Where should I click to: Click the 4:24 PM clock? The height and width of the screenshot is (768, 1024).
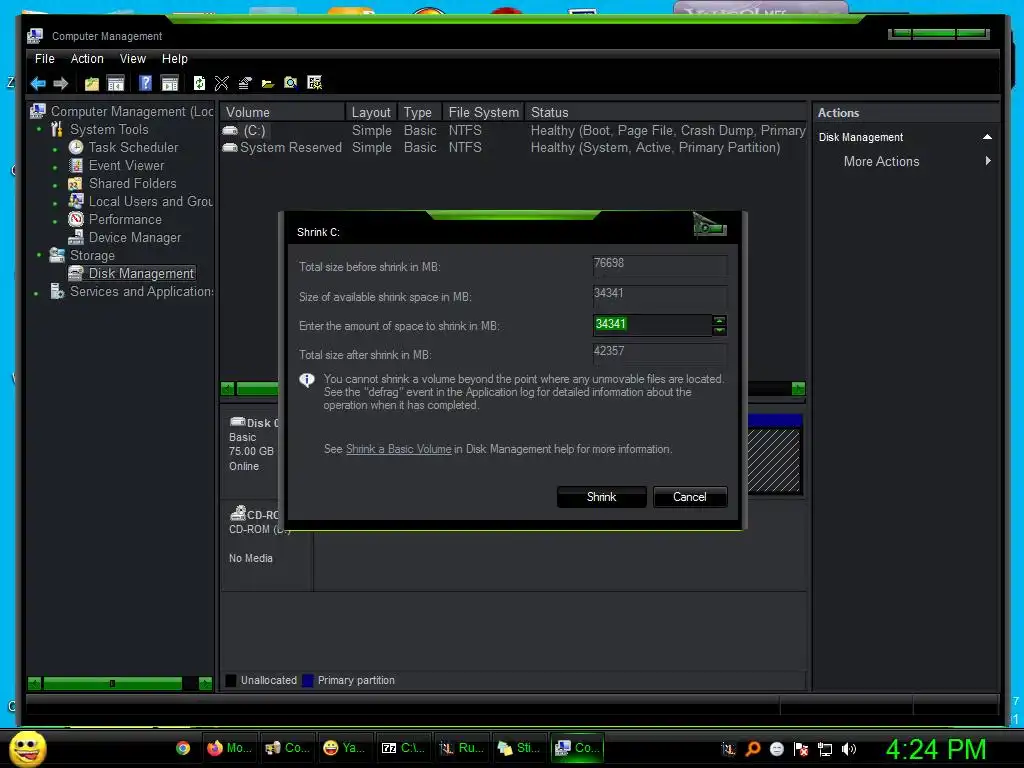point(936,749)
